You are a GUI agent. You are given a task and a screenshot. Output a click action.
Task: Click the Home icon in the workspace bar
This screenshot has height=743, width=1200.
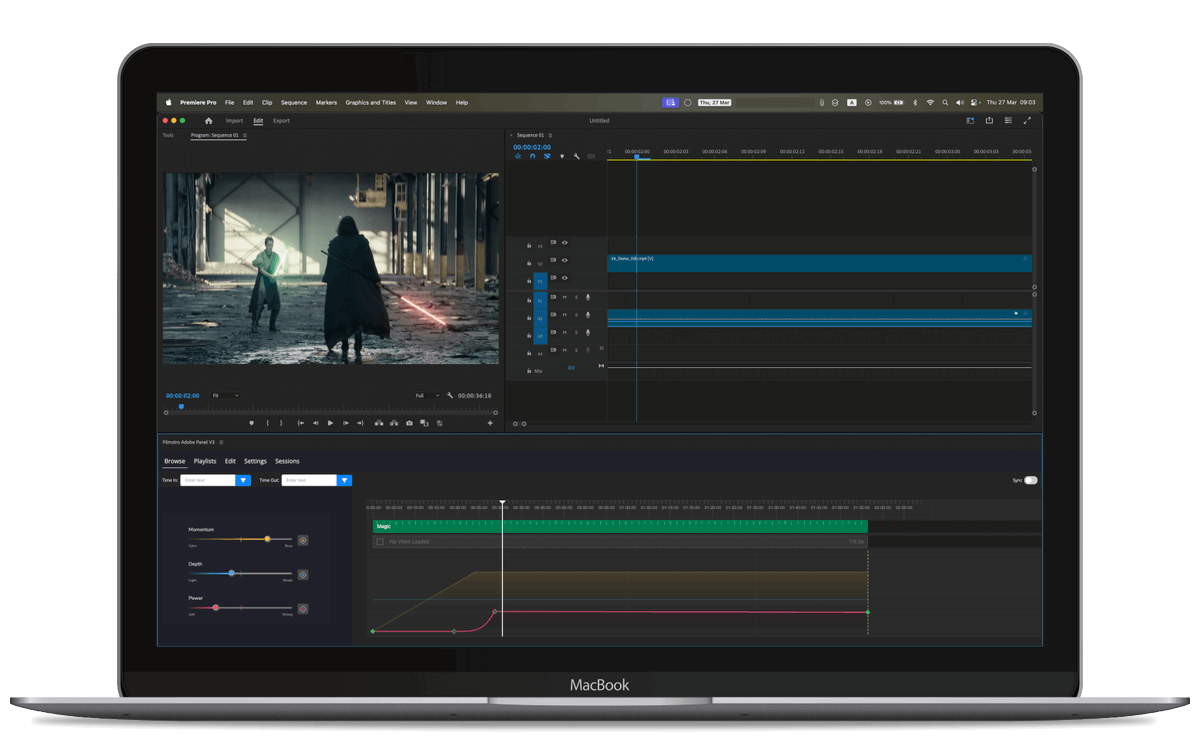pyautogui.click(x=208, y=121)
